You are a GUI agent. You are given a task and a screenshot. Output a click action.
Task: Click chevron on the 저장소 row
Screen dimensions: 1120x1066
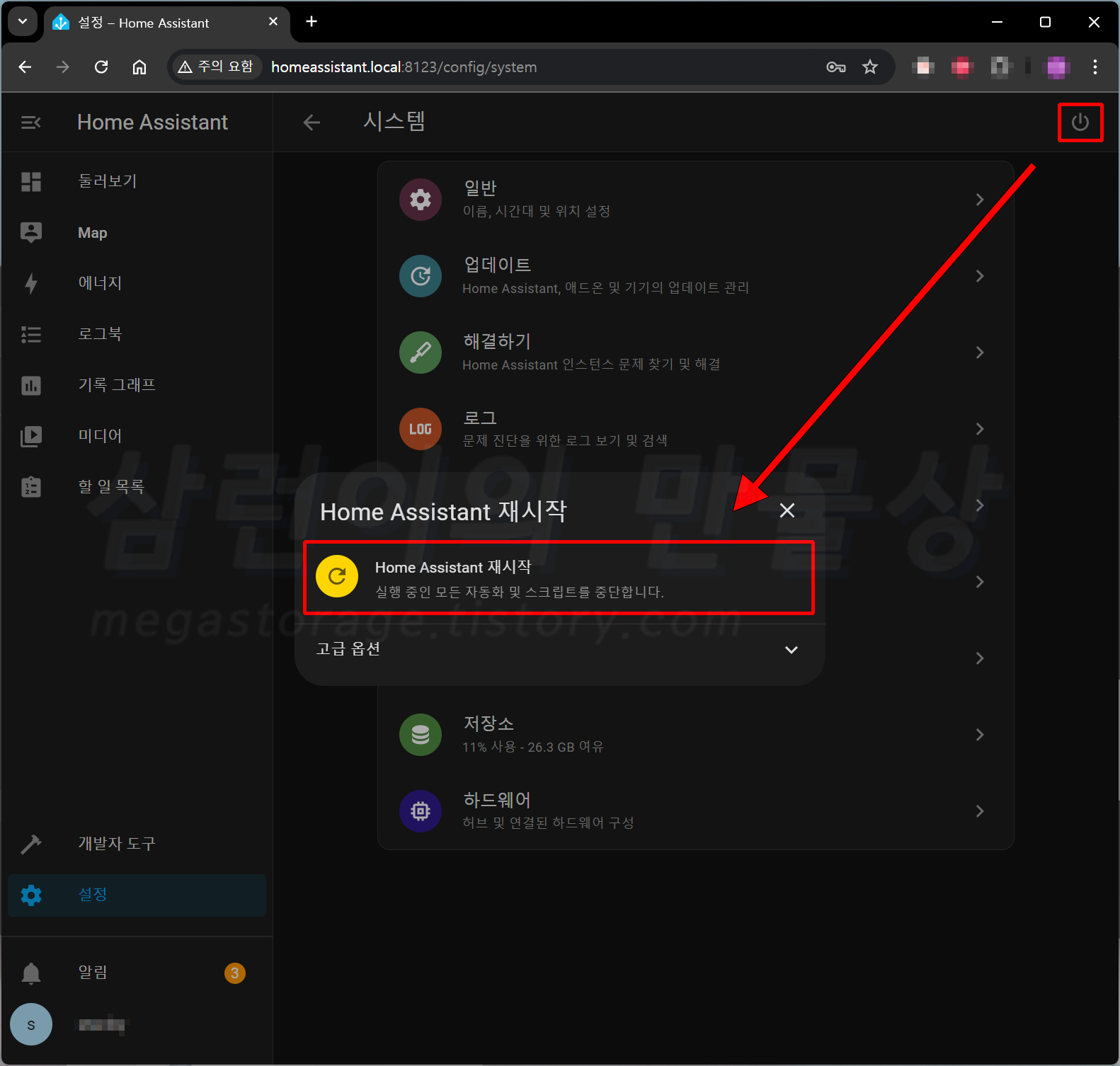[x=980, y=735]
